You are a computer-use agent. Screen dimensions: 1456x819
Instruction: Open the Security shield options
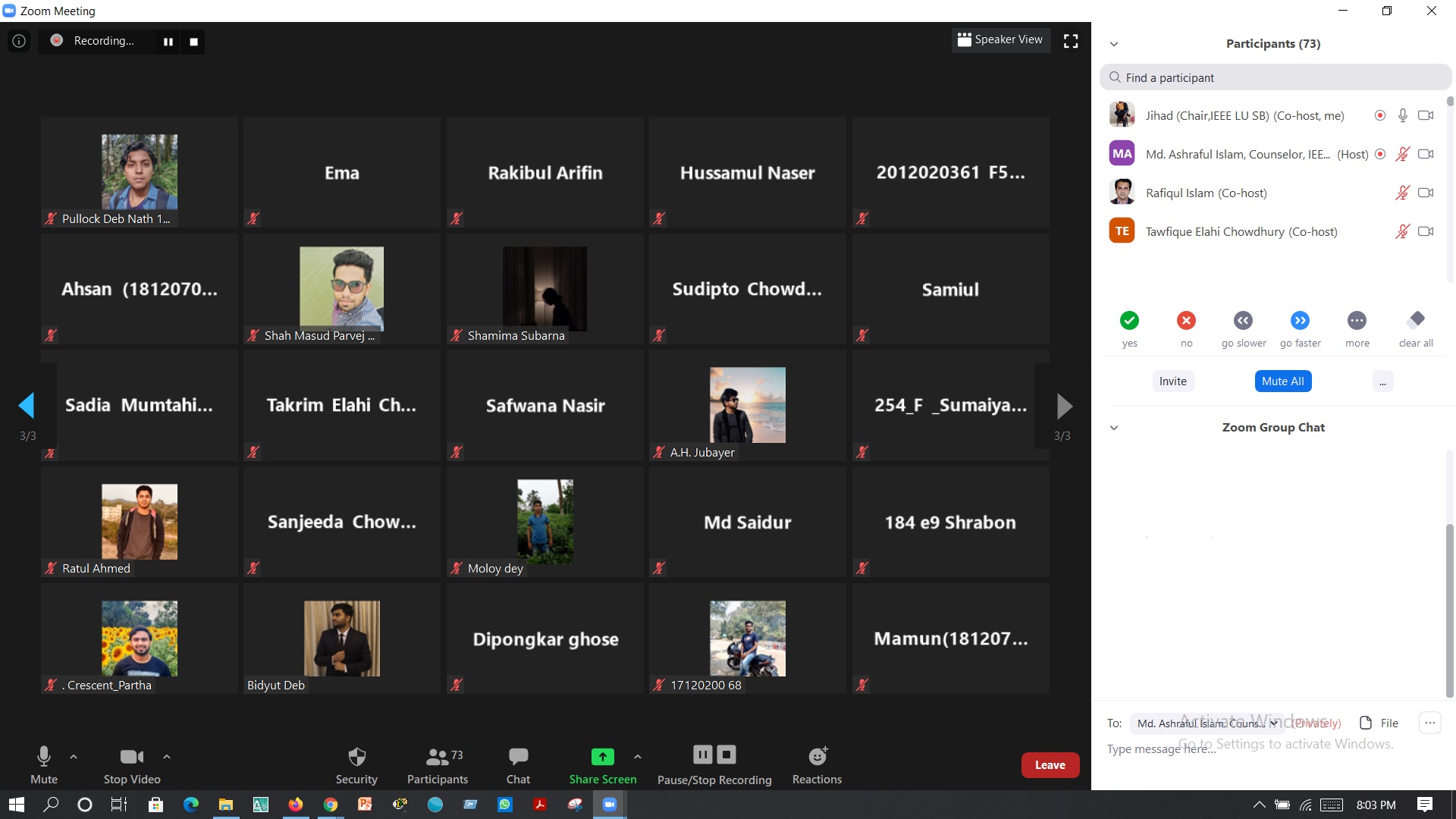coord(356,764)
